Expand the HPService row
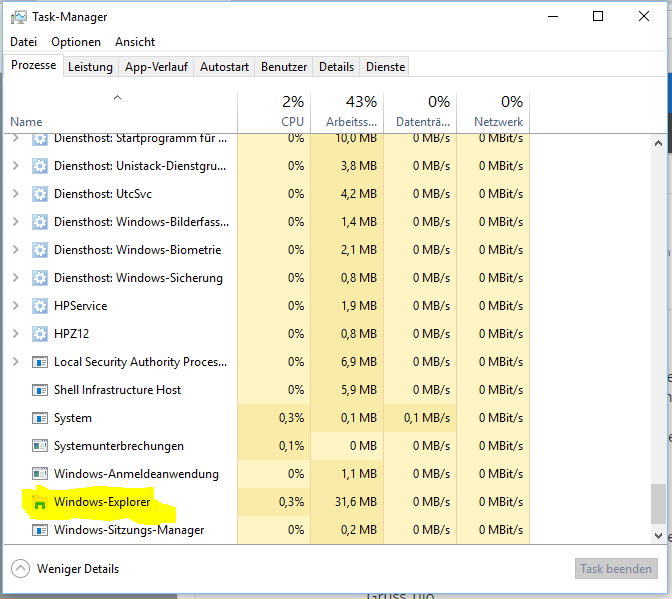The height and width of the screenshot is (599, 672). pos(15,306)
